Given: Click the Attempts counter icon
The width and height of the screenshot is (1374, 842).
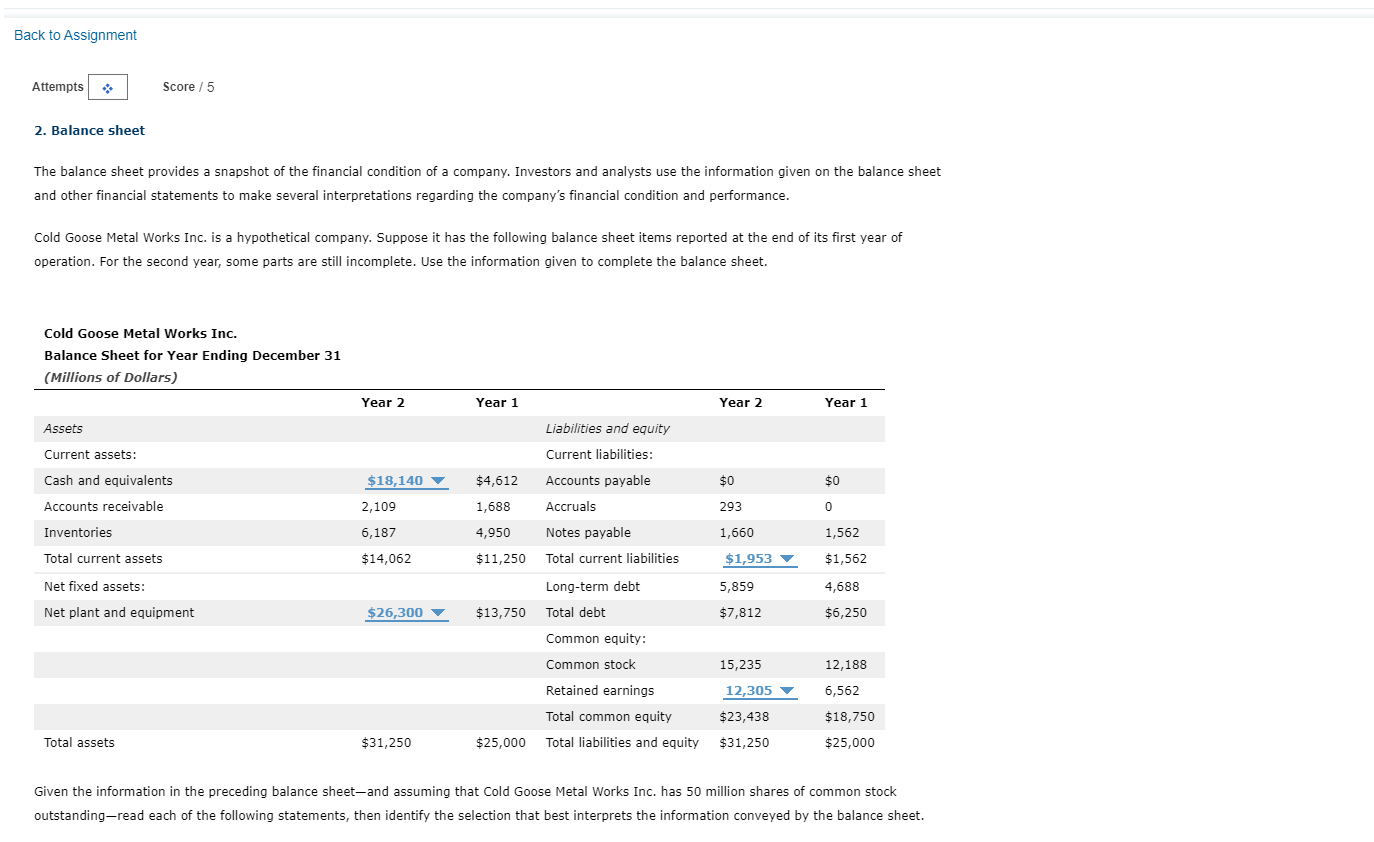Looking at the screenshot, I should tap(108, 87).
